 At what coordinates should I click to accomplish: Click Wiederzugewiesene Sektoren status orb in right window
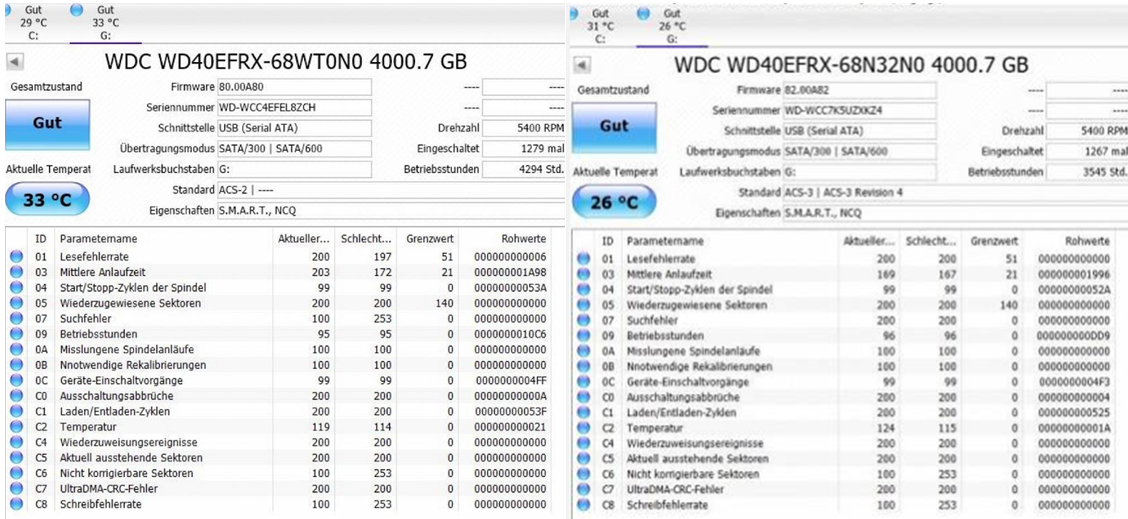583,305
